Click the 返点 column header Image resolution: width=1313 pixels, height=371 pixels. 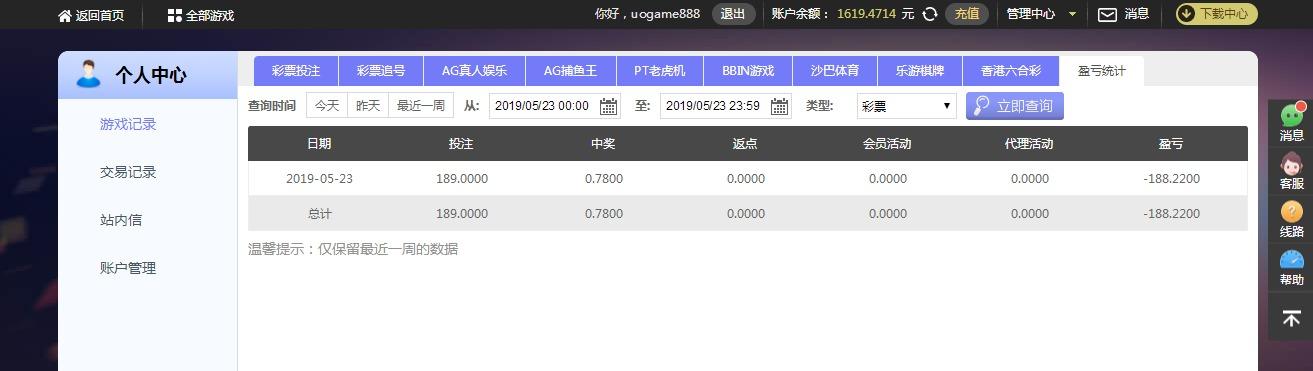click(745, 144)
